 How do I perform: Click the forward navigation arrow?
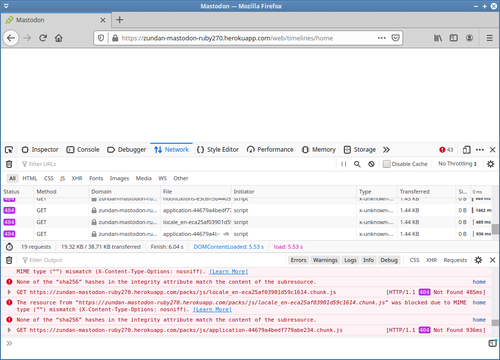27,38
